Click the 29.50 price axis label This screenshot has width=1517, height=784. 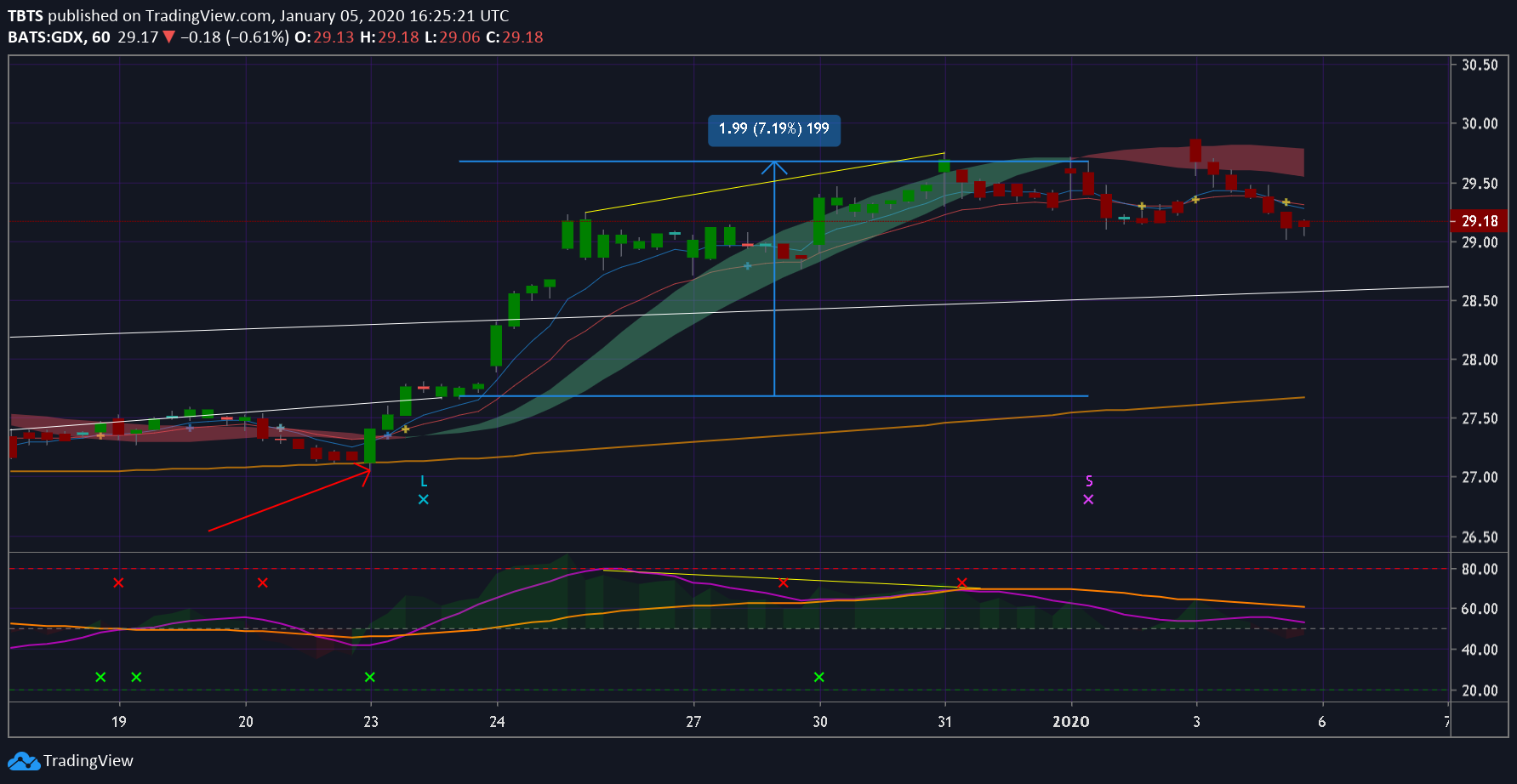(1480, 184)
